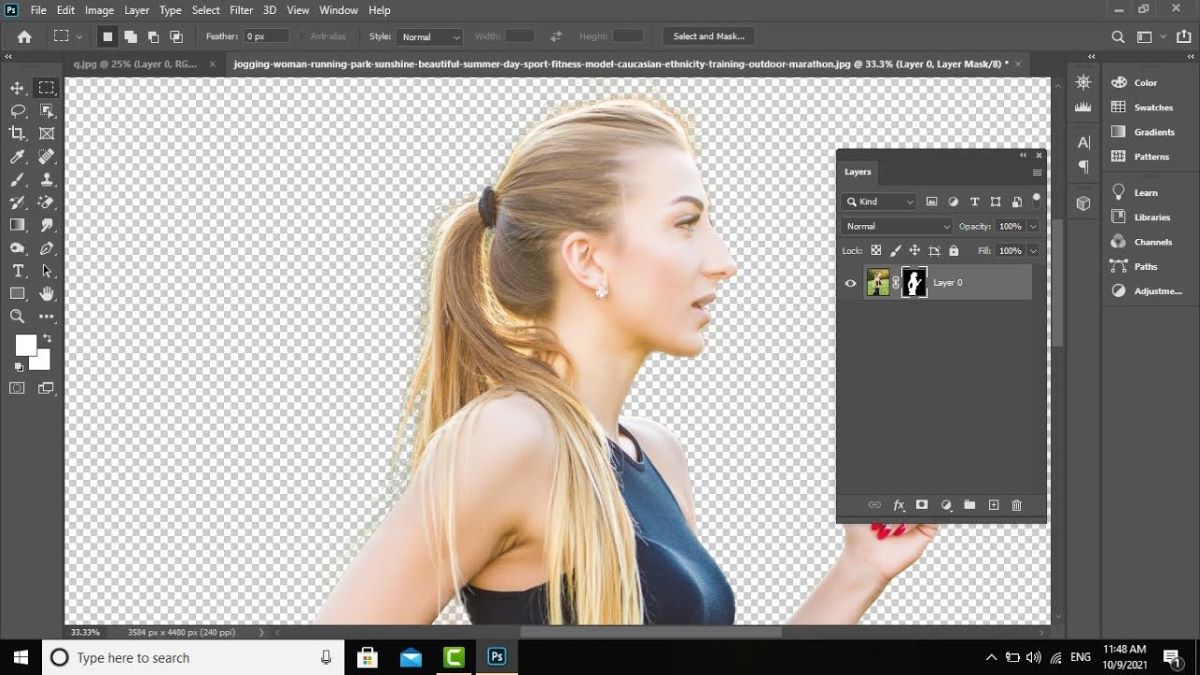Select the Spot Healing Brush tool

pyautogui.click(x=46, y=157)
